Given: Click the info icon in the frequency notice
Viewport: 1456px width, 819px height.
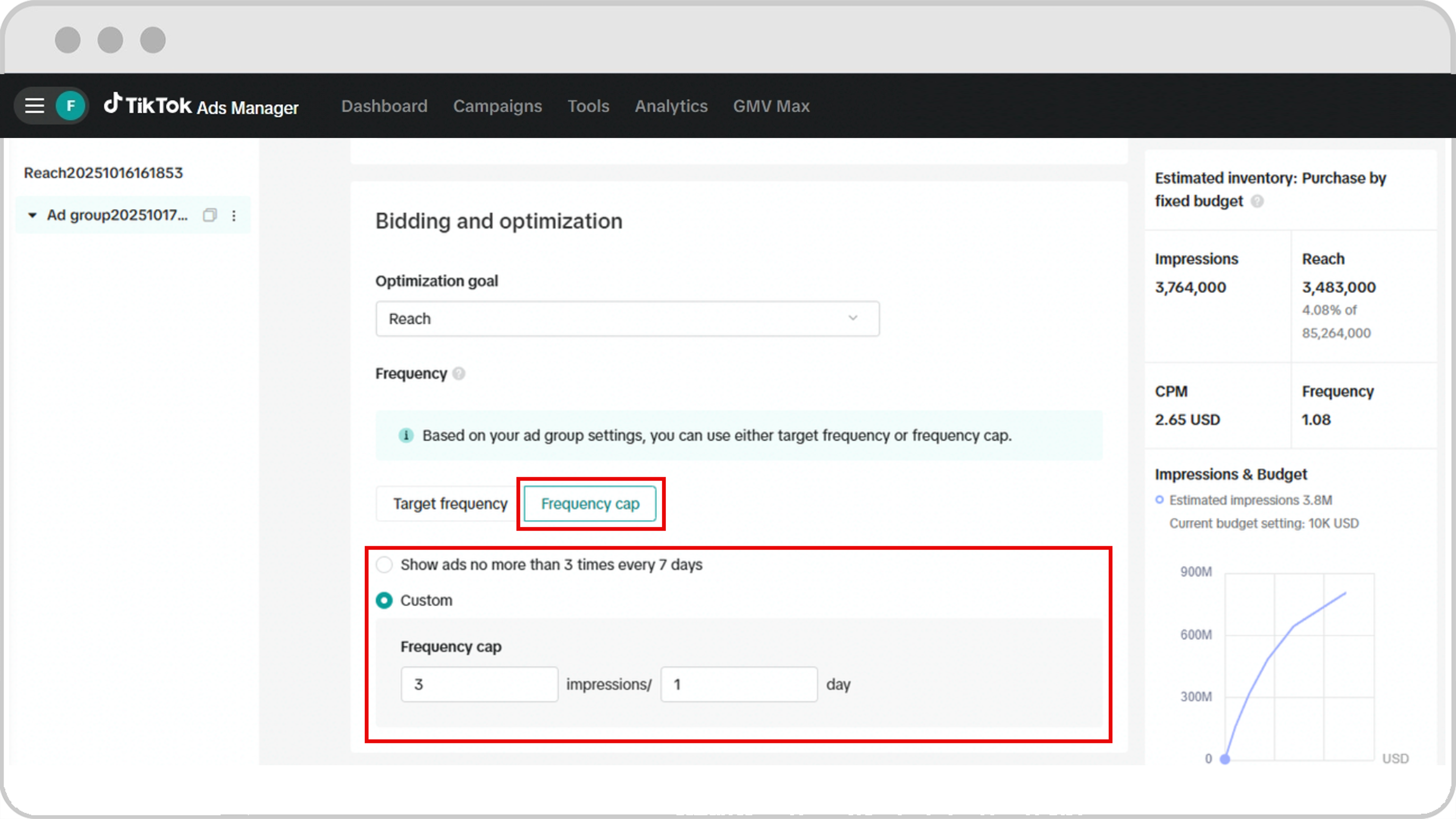Looking at the screenshot, I should (x=406, y=435).
